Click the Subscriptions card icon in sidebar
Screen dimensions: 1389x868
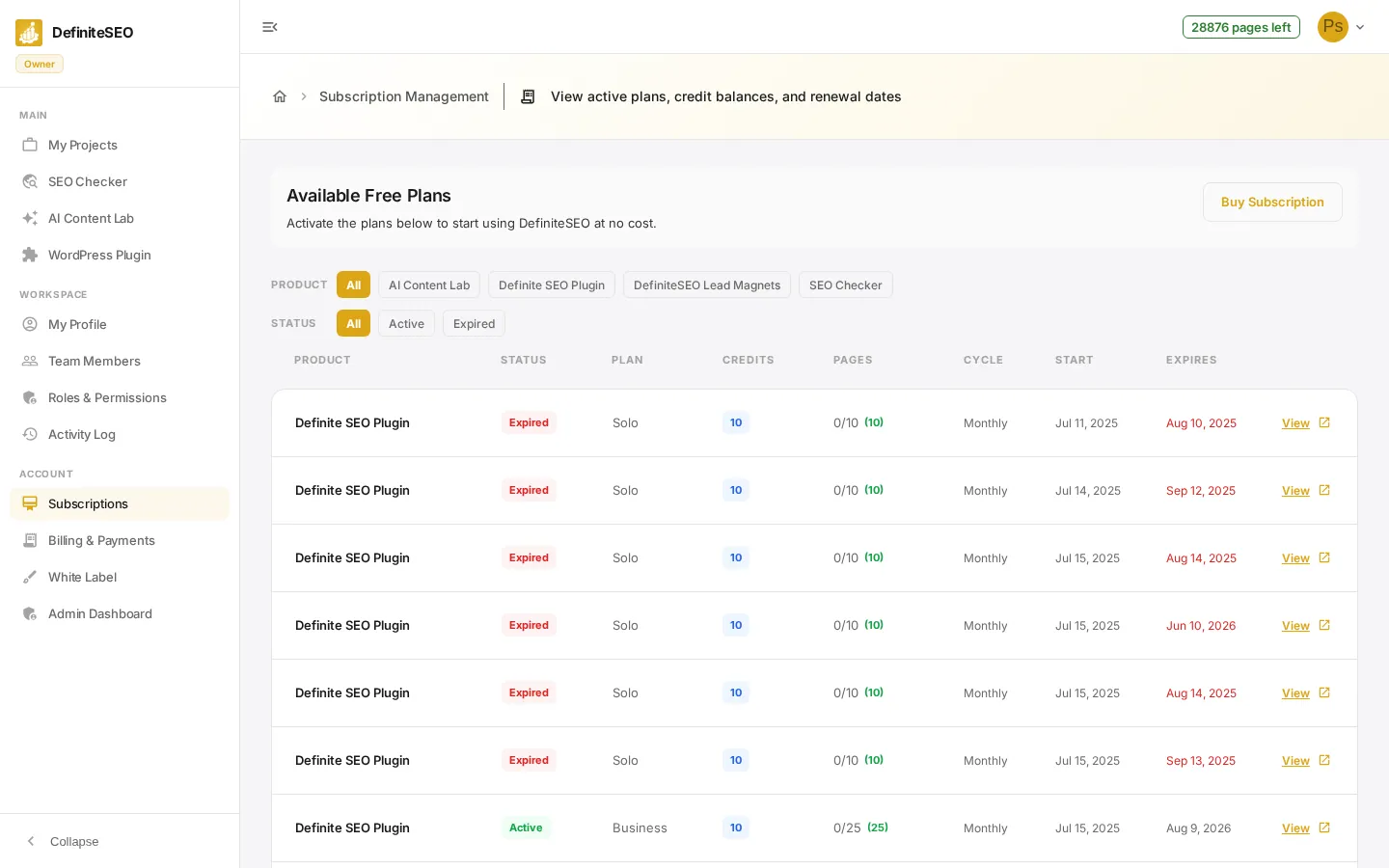point(30,503)
